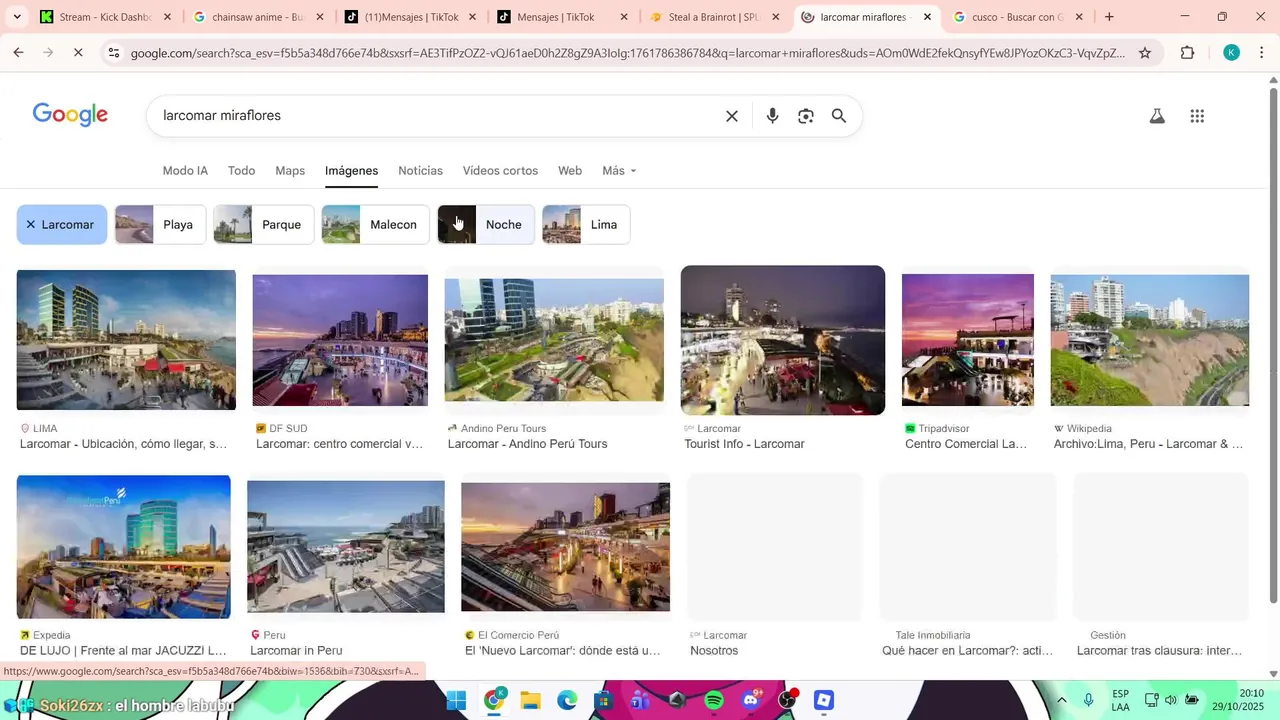
Task: Open Chrome extensions menu
Action: [1187, 53]
